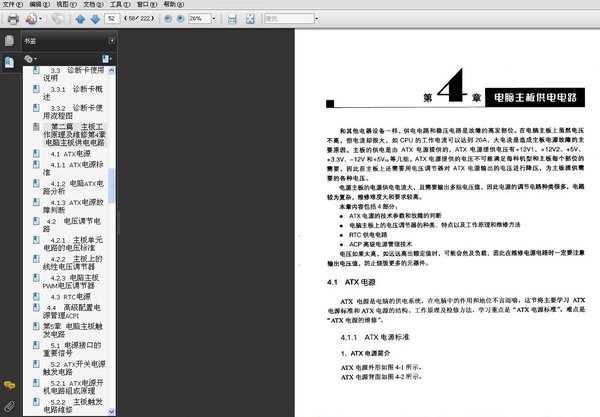Open the 工具 (Tools) menu
The image size is (600, 417).
[120, 4]
